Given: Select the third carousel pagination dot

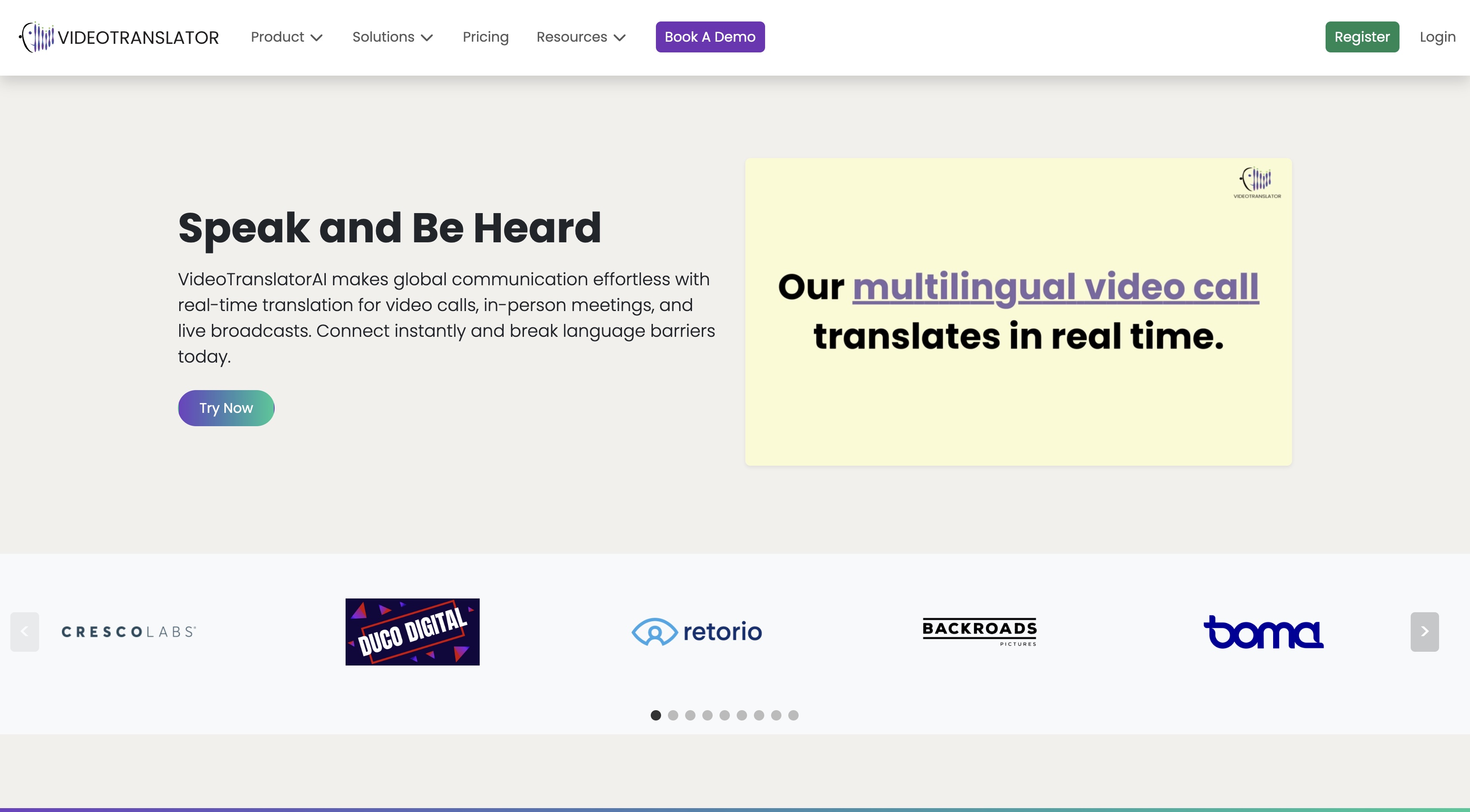Looking at the screenshot, I should (x=689, y=715).
